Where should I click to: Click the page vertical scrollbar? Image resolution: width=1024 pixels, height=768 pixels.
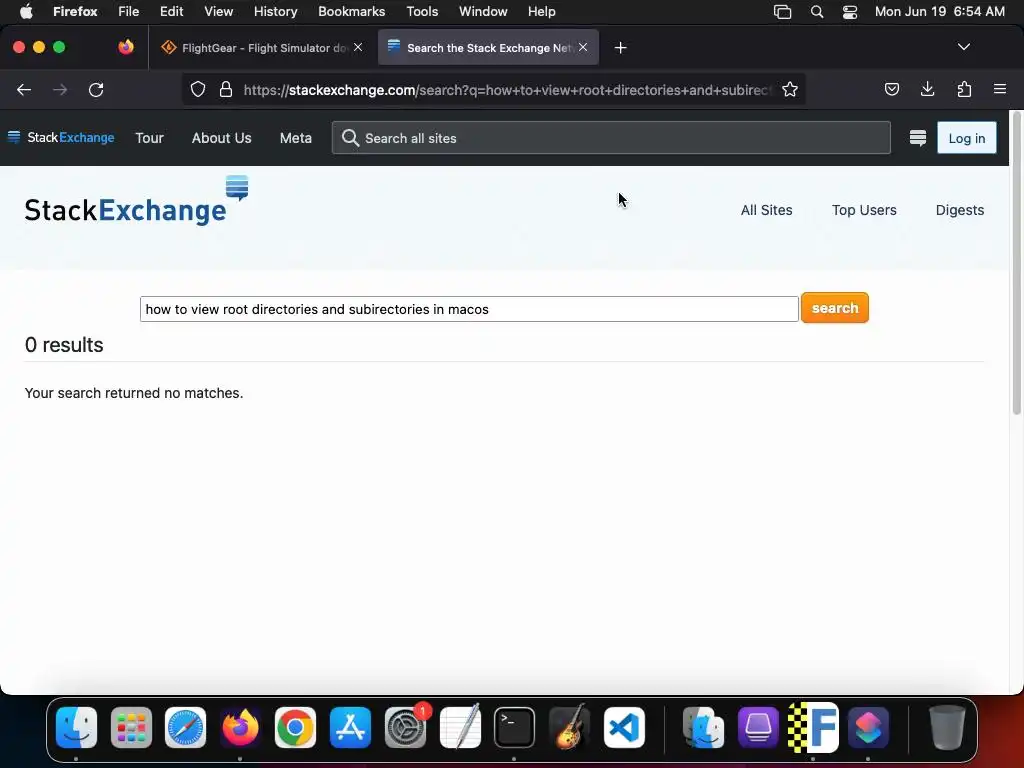(x=1016, y=264)
